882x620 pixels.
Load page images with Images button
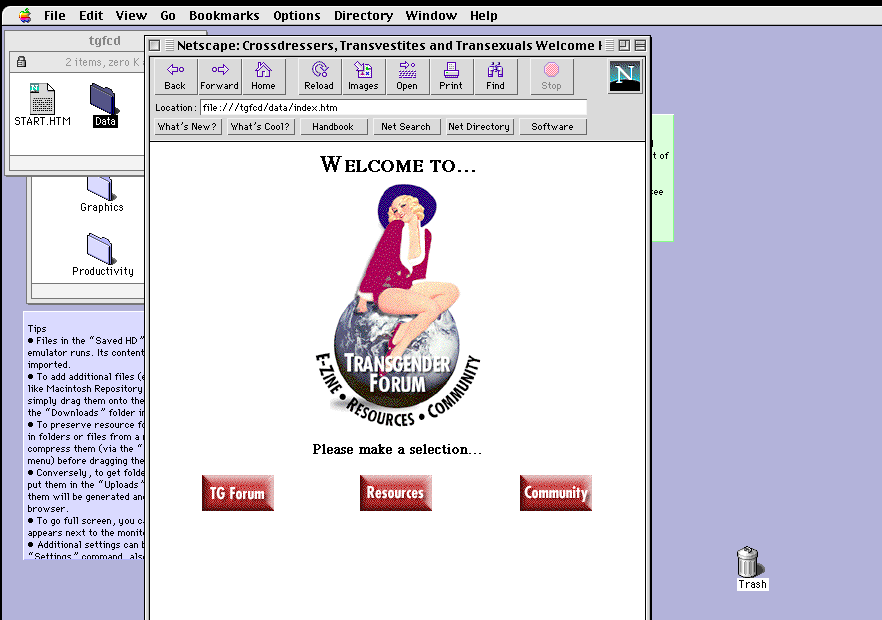coord(363,77)
